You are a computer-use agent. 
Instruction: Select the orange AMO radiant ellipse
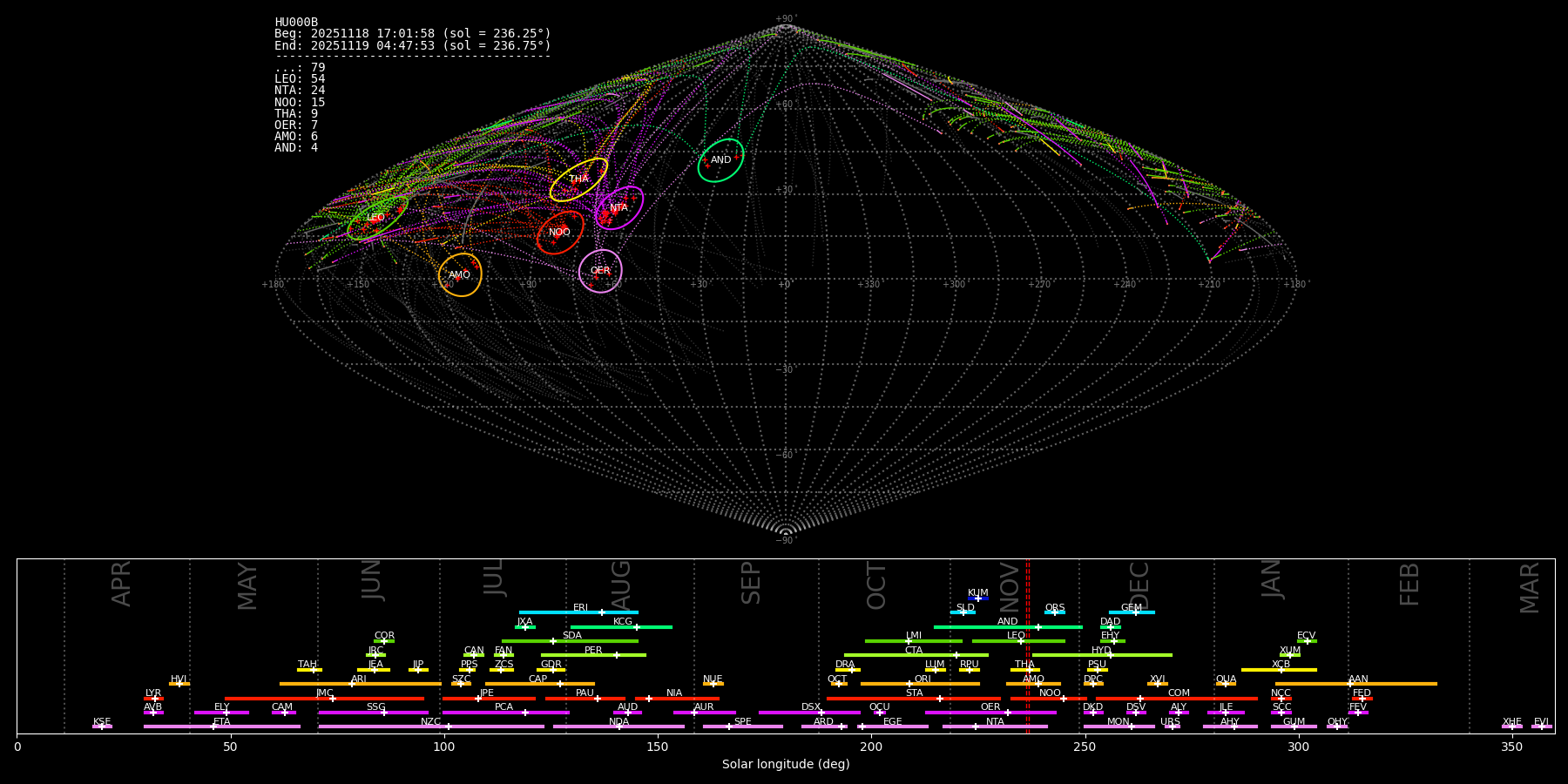pos(460,274)
